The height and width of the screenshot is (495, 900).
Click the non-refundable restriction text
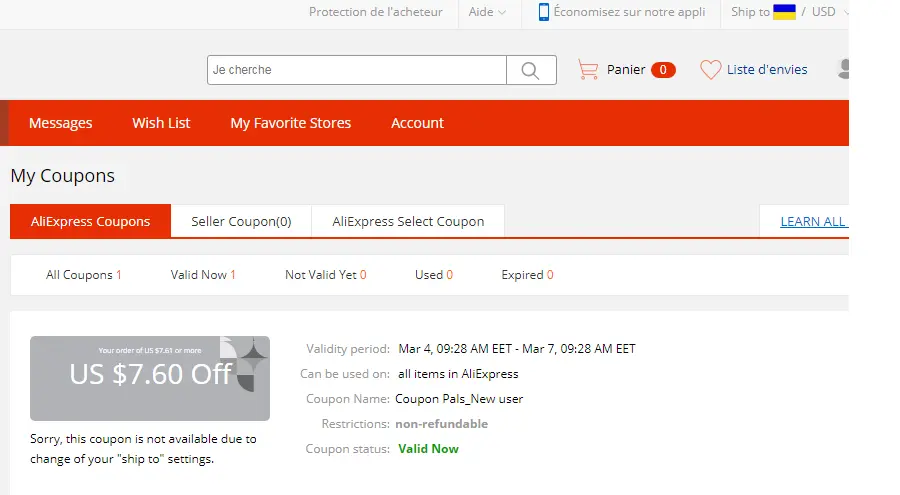click(x=441, y=424)
